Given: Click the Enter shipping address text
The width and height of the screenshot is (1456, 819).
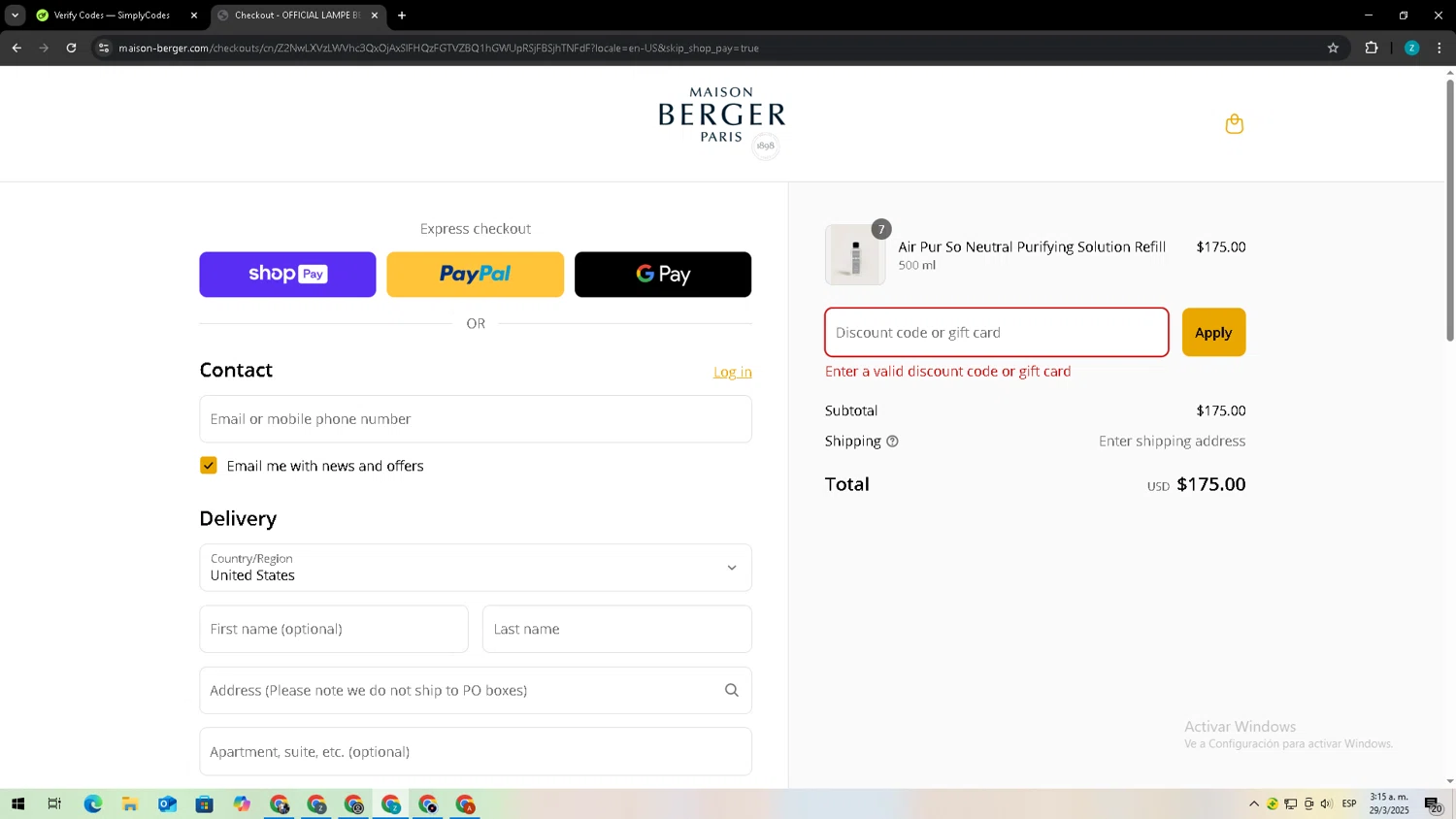Looking at the screenshot, I should coord(1172,442).
